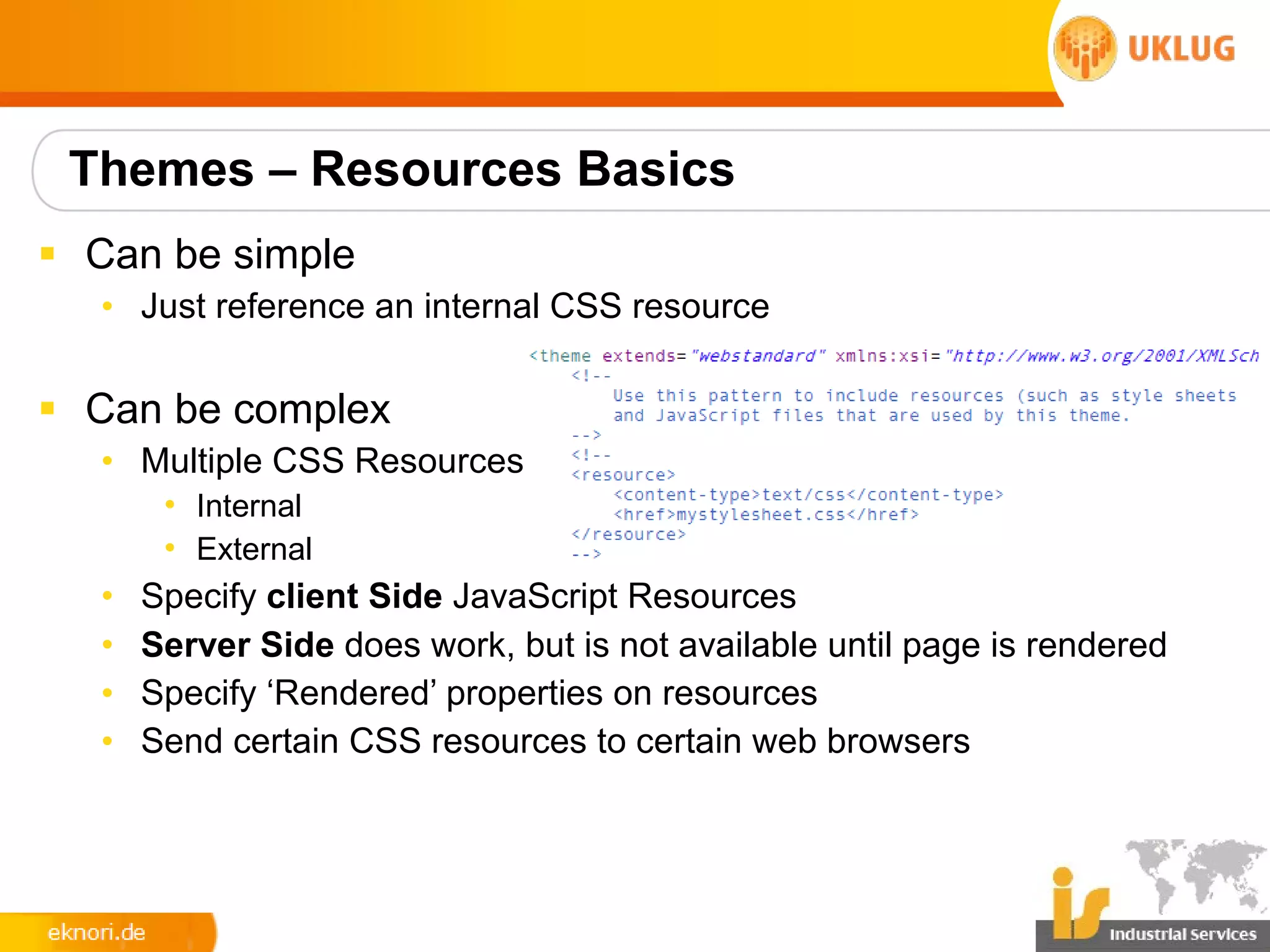Viewport: 1270px width, 952px height.
Task: Click the 'External' sub-bullet
Action: [x=254, y=549]
